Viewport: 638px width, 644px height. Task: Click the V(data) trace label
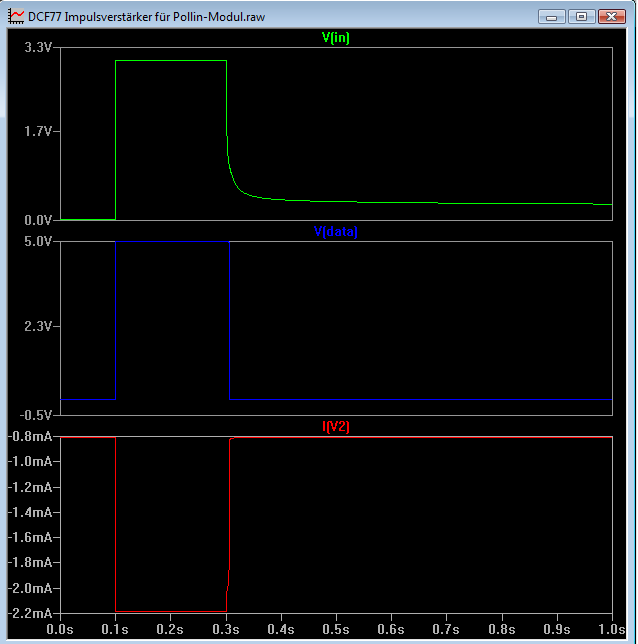[336, 231]
